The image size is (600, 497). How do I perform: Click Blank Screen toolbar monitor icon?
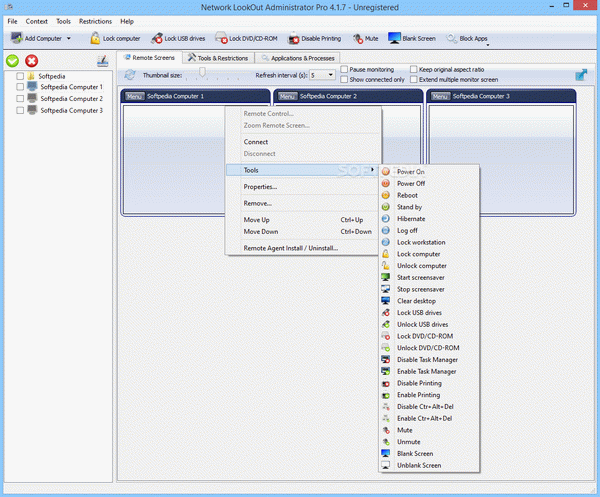pos(394,38)
